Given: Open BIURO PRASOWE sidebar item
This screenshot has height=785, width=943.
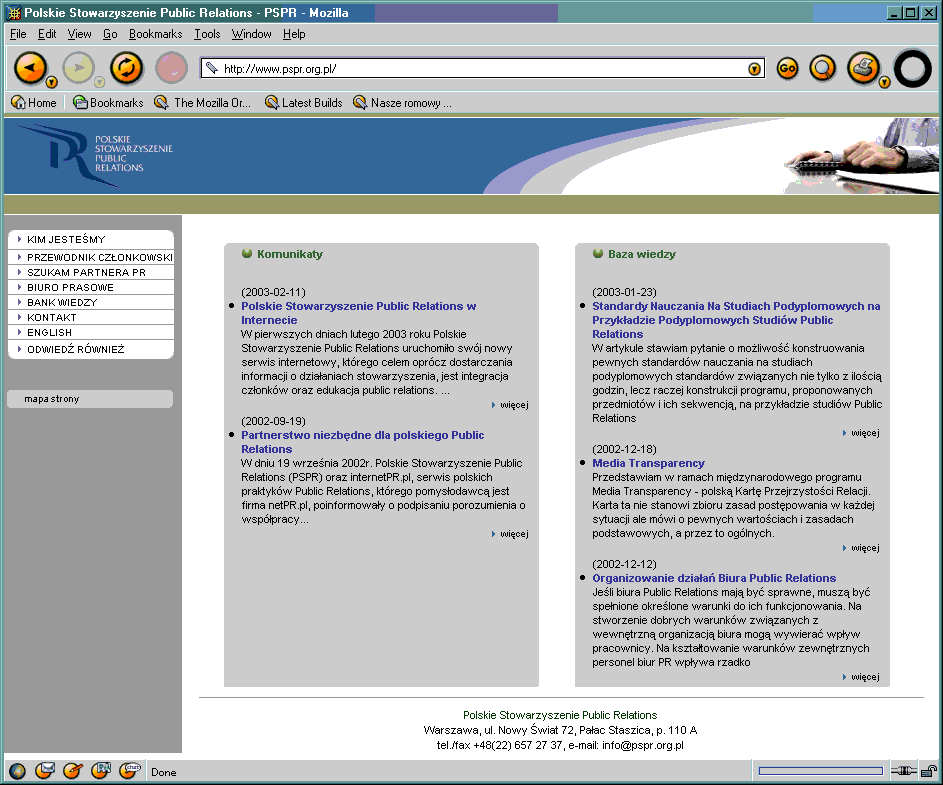Looking at the screenshot, I should [91, 288].
